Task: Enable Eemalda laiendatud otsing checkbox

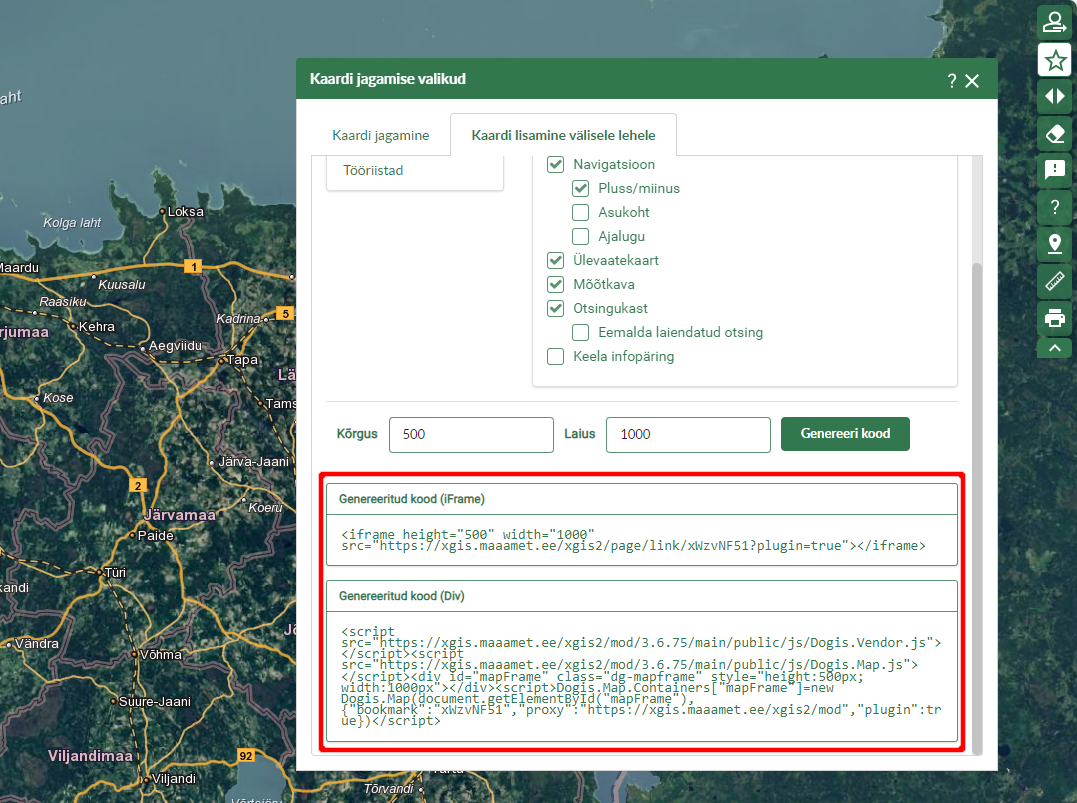Action: pyautogui.click(x=580, y=332)
